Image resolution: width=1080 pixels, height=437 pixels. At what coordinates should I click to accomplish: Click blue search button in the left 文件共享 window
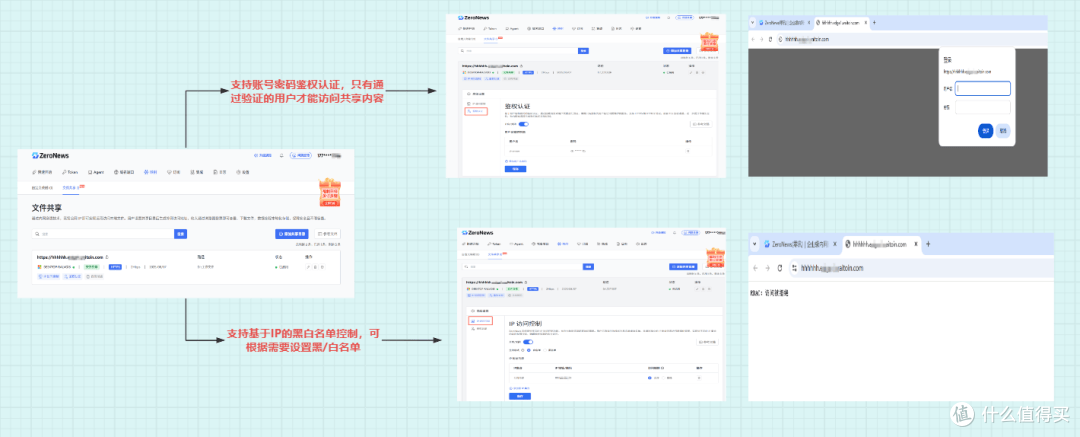click(x=180, y=234)
